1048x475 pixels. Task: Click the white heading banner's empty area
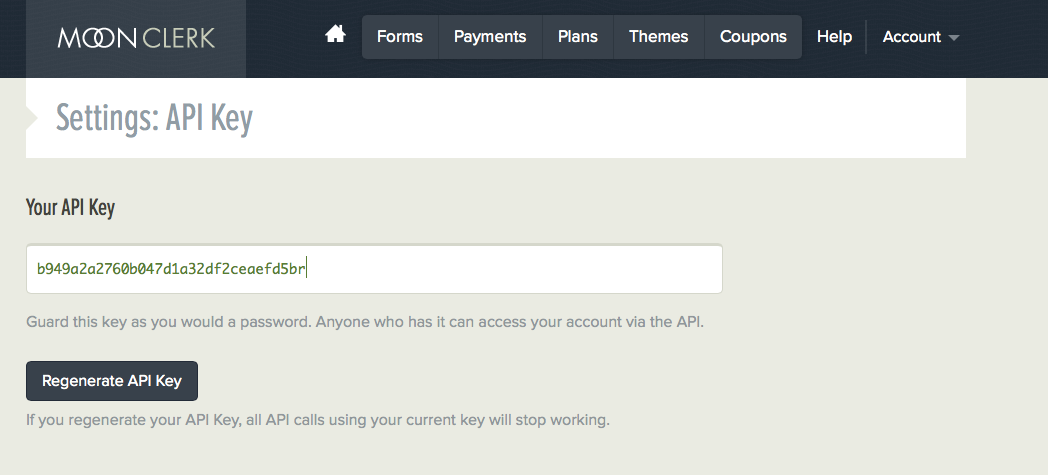(602, 118)
